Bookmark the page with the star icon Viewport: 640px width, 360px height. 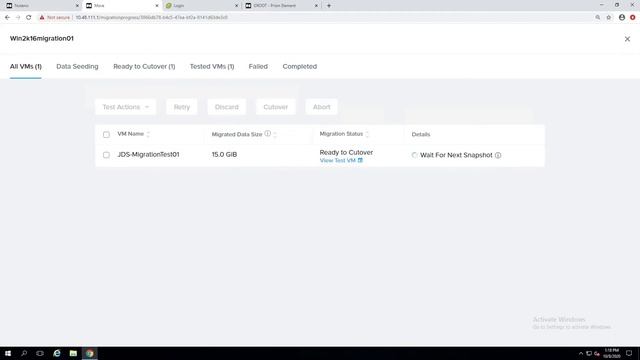[x=609, y=18]
